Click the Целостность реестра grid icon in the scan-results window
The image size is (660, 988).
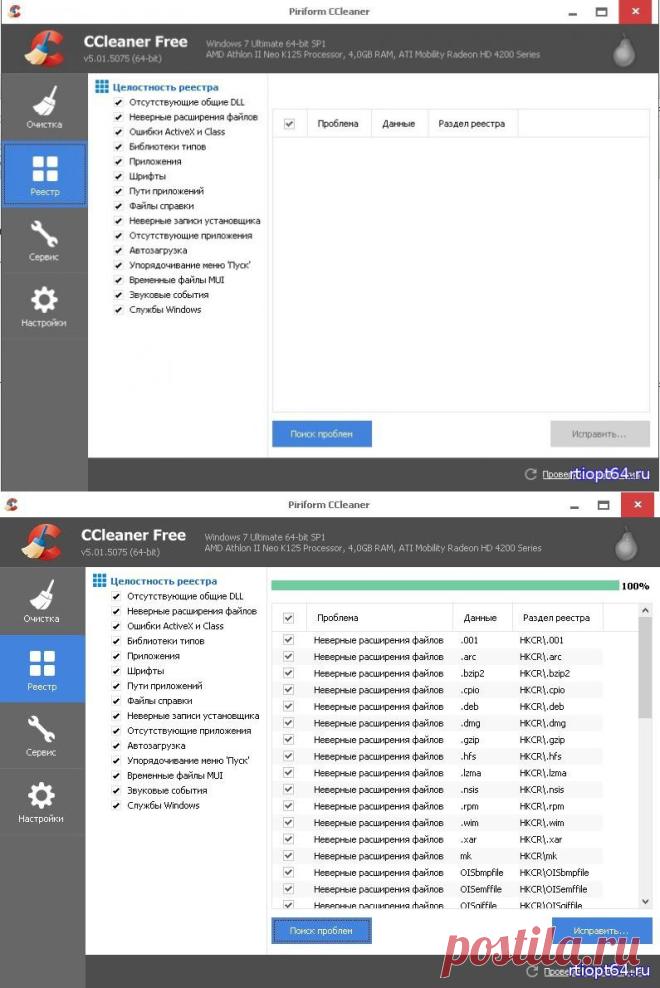coord(100,580)
